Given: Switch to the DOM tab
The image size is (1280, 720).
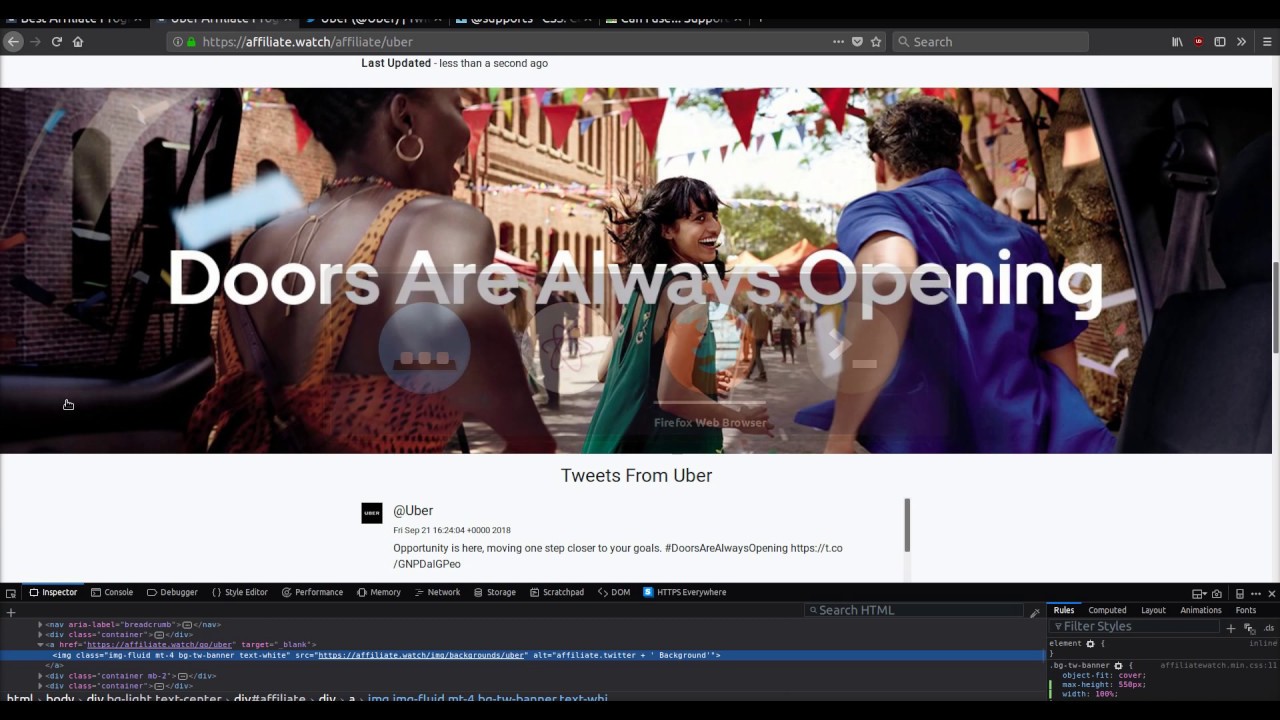Looking at the screenshot, I should coord(614,593).
